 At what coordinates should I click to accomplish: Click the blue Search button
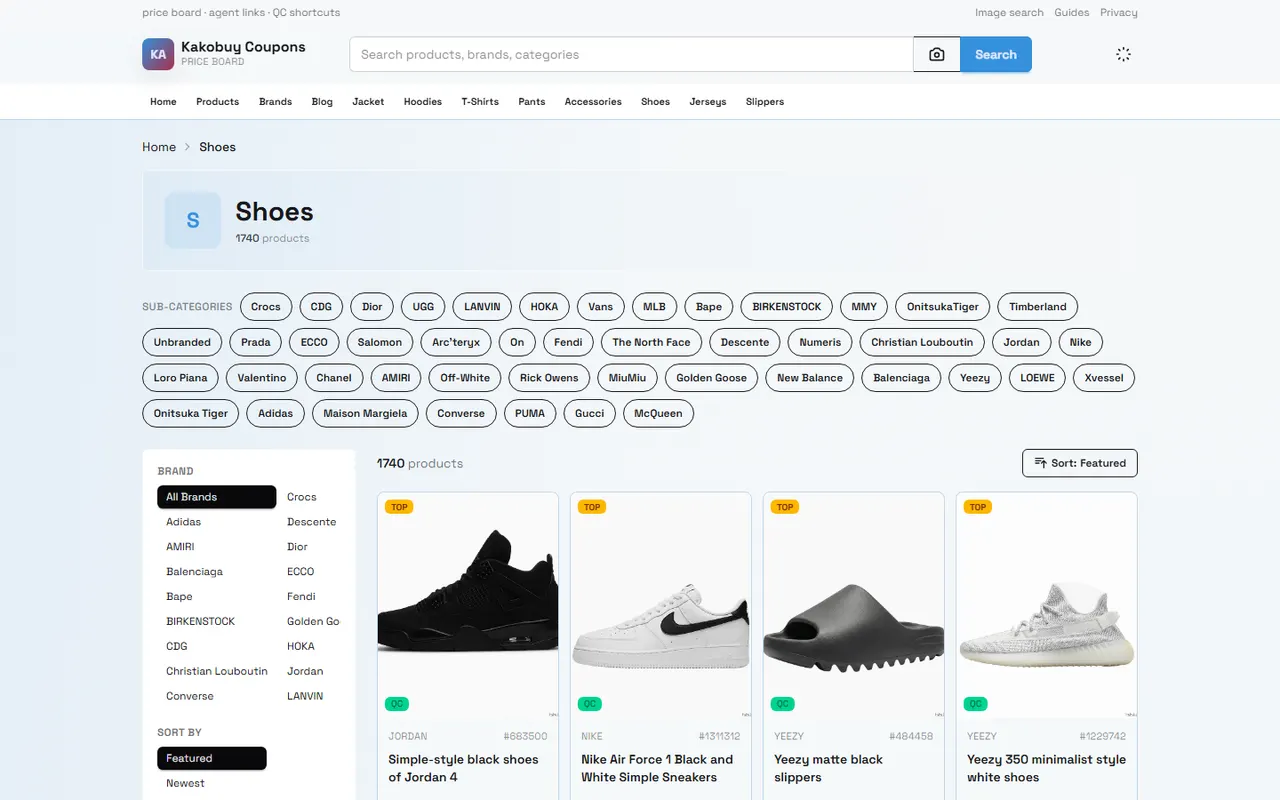pos(996,55)
